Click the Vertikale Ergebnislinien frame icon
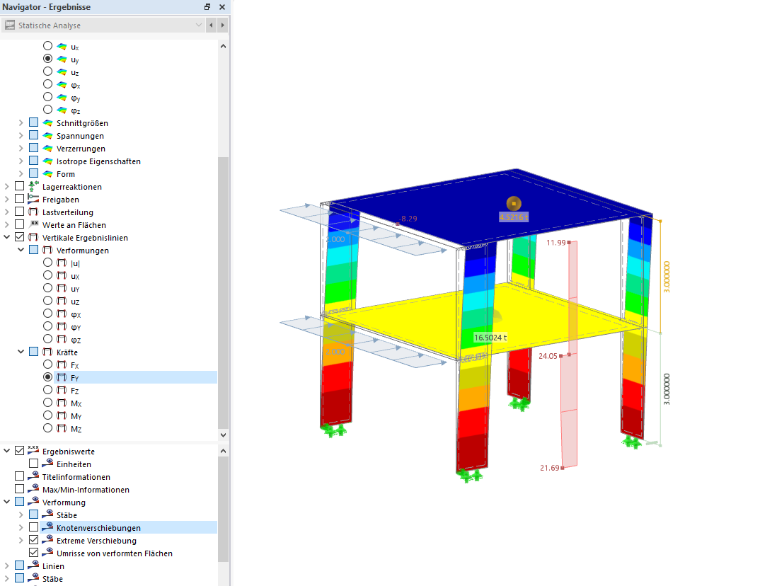The height and width of the screenshot is (586, 760). tap(33, 237)
